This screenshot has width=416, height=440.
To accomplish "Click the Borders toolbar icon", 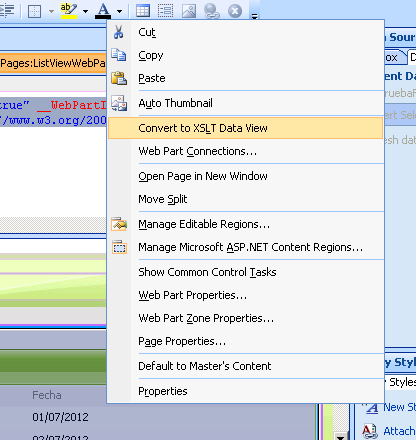I will (x=34, y=11).
